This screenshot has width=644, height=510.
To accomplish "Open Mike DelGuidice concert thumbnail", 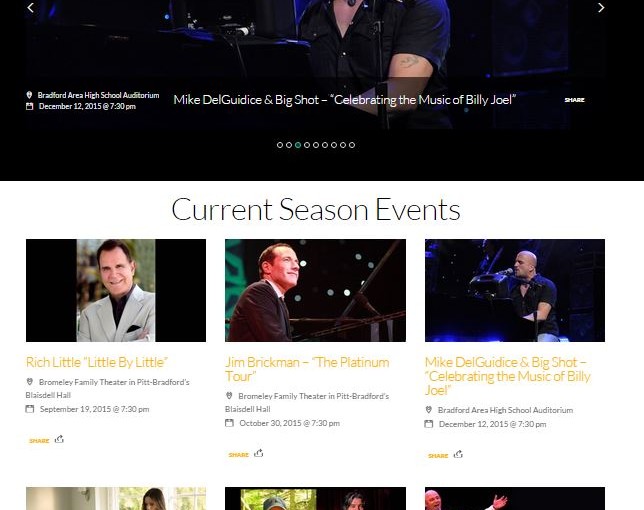I will (x=515, y=290).
